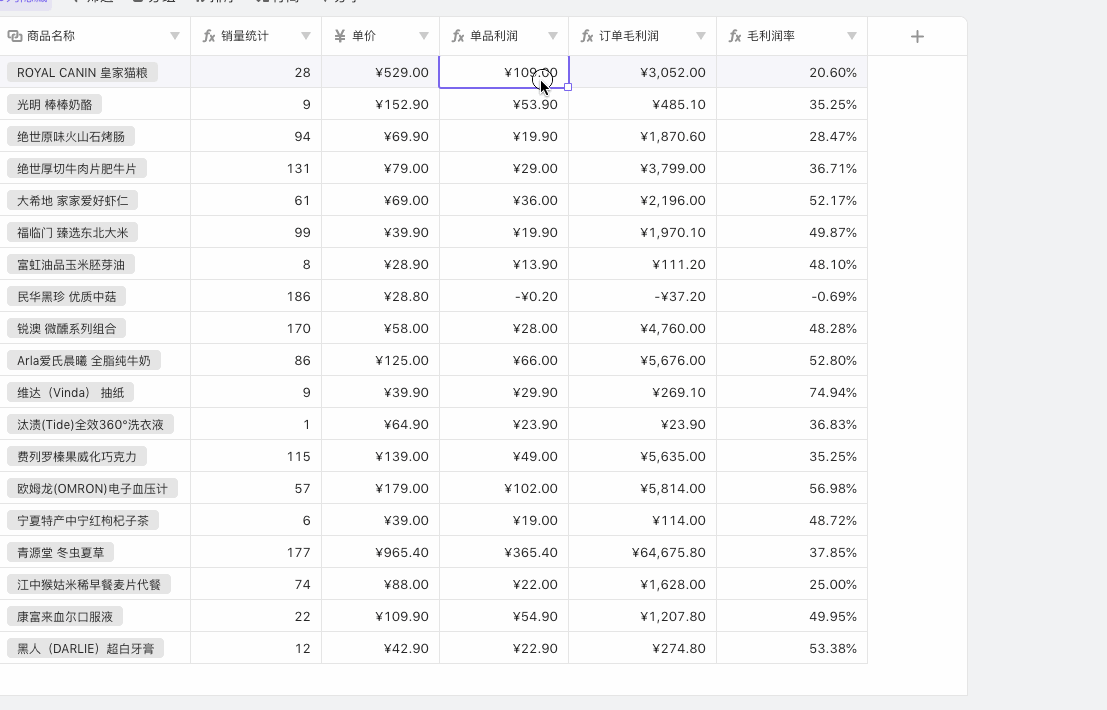Expand the 销量统计 column header menu arrow

click(306, 36)
